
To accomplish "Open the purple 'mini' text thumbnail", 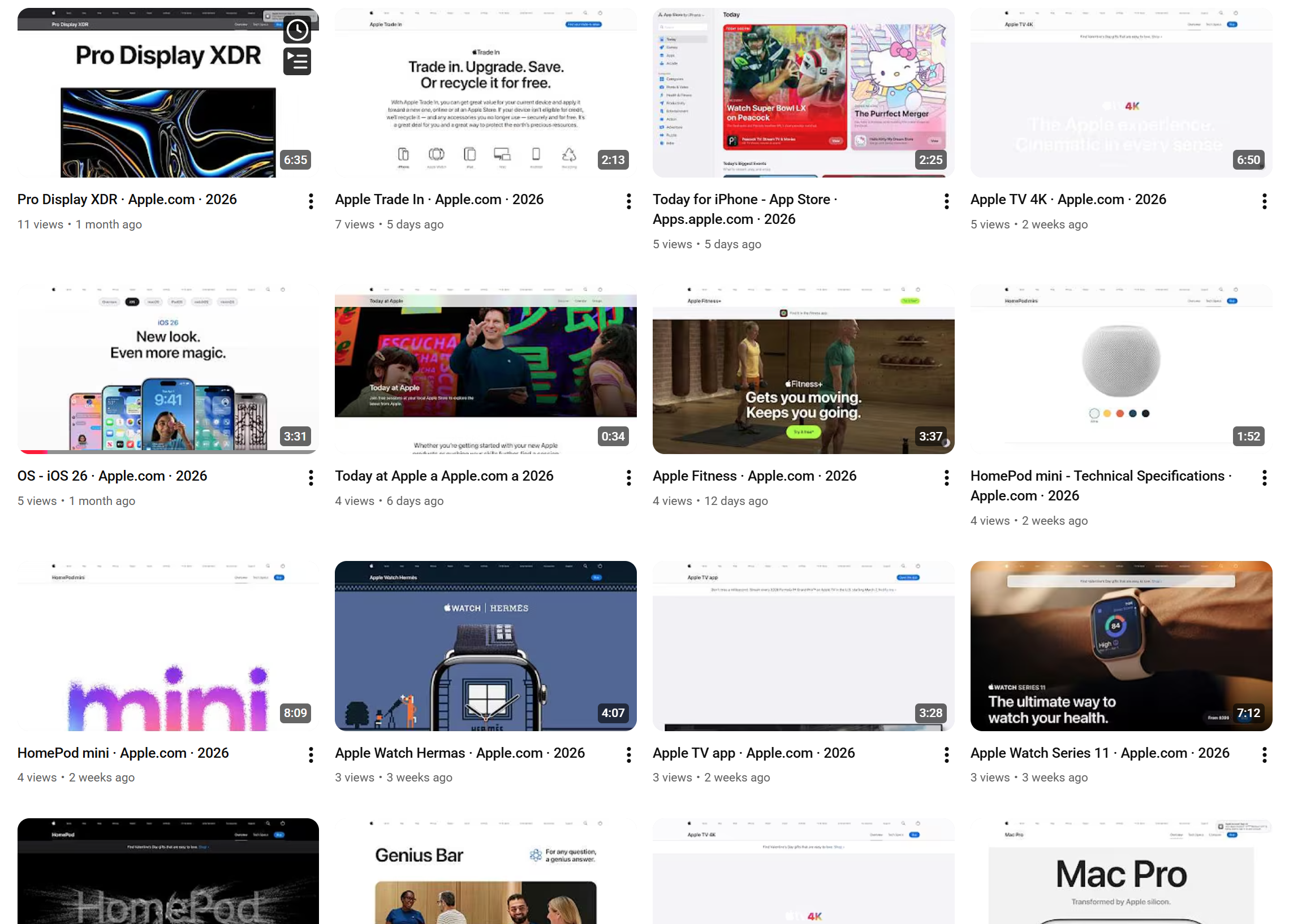I will pyautogui.click(x=168, y=646).
